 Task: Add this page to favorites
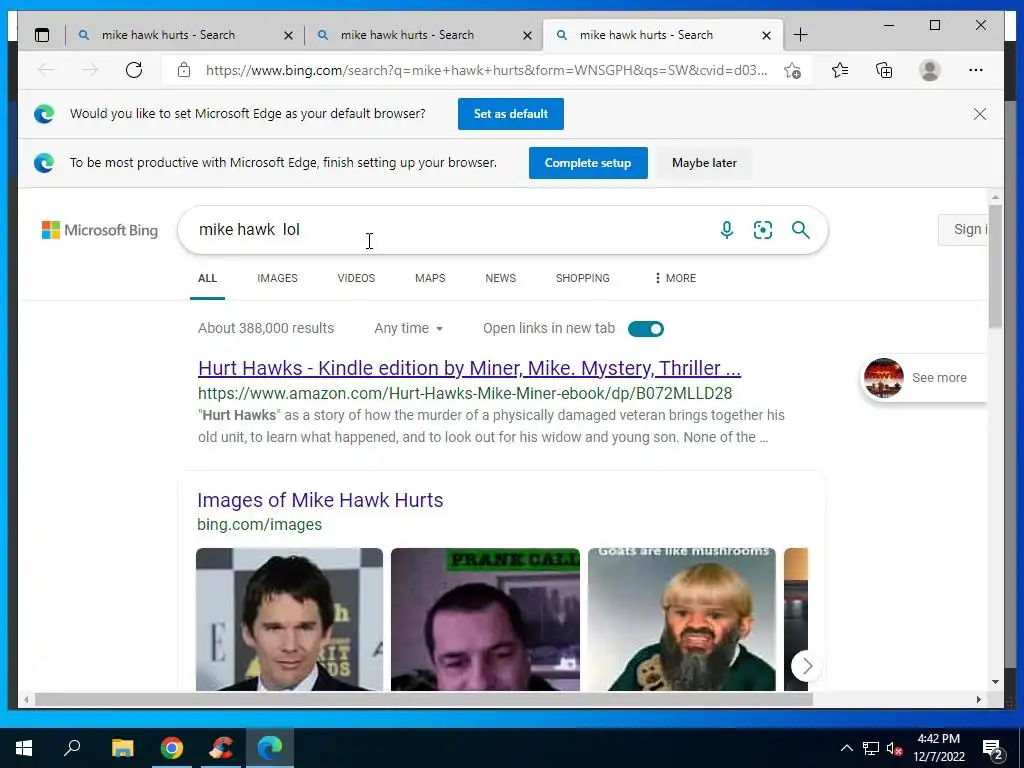click(792, 71)
